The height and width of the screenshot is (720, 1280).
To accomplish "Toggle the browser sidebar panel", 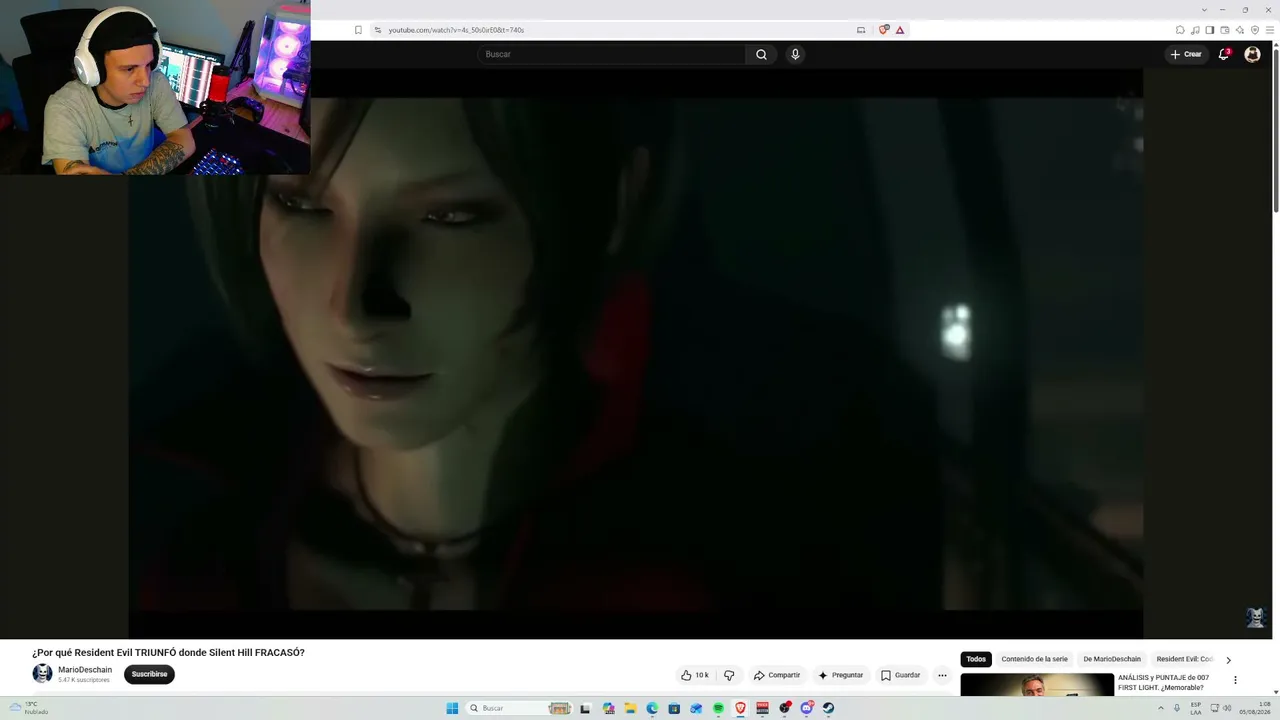I will (1209, 30).
